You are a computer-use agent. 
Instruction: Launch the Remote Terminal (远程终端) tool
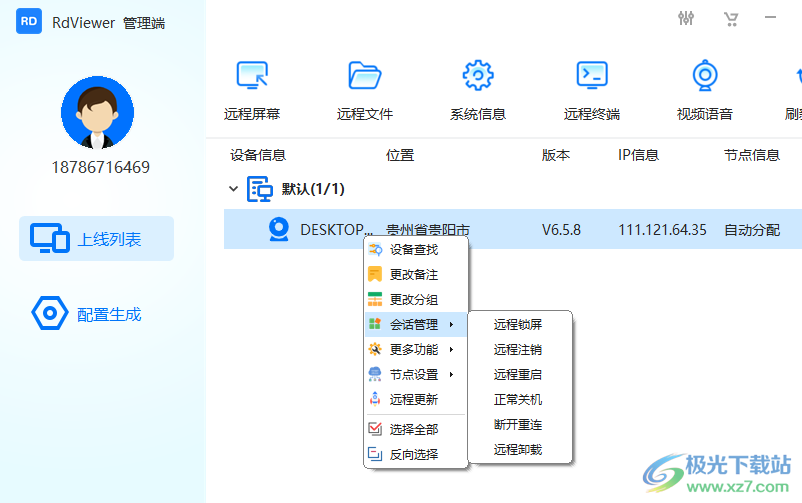click(592, 91)
